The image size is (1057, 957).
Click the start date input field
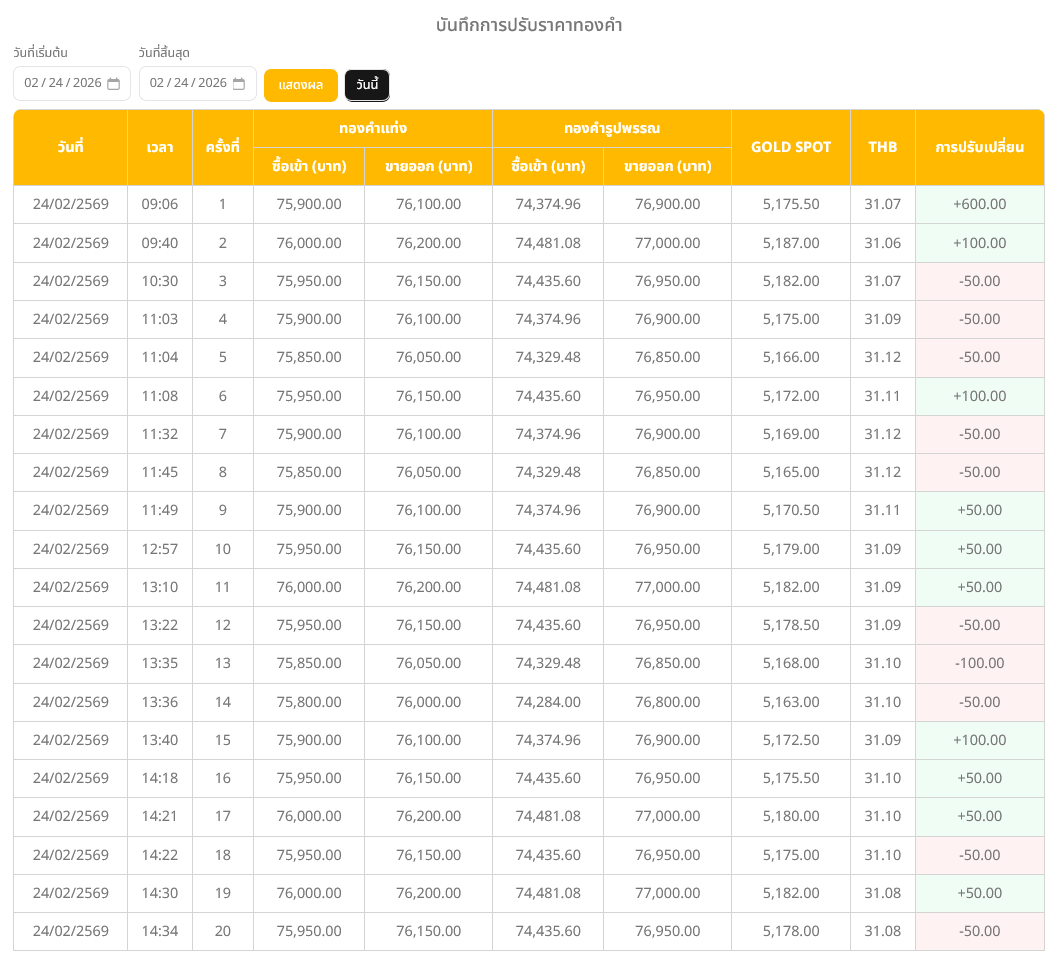pyautogui.click(x=62, y=84)
